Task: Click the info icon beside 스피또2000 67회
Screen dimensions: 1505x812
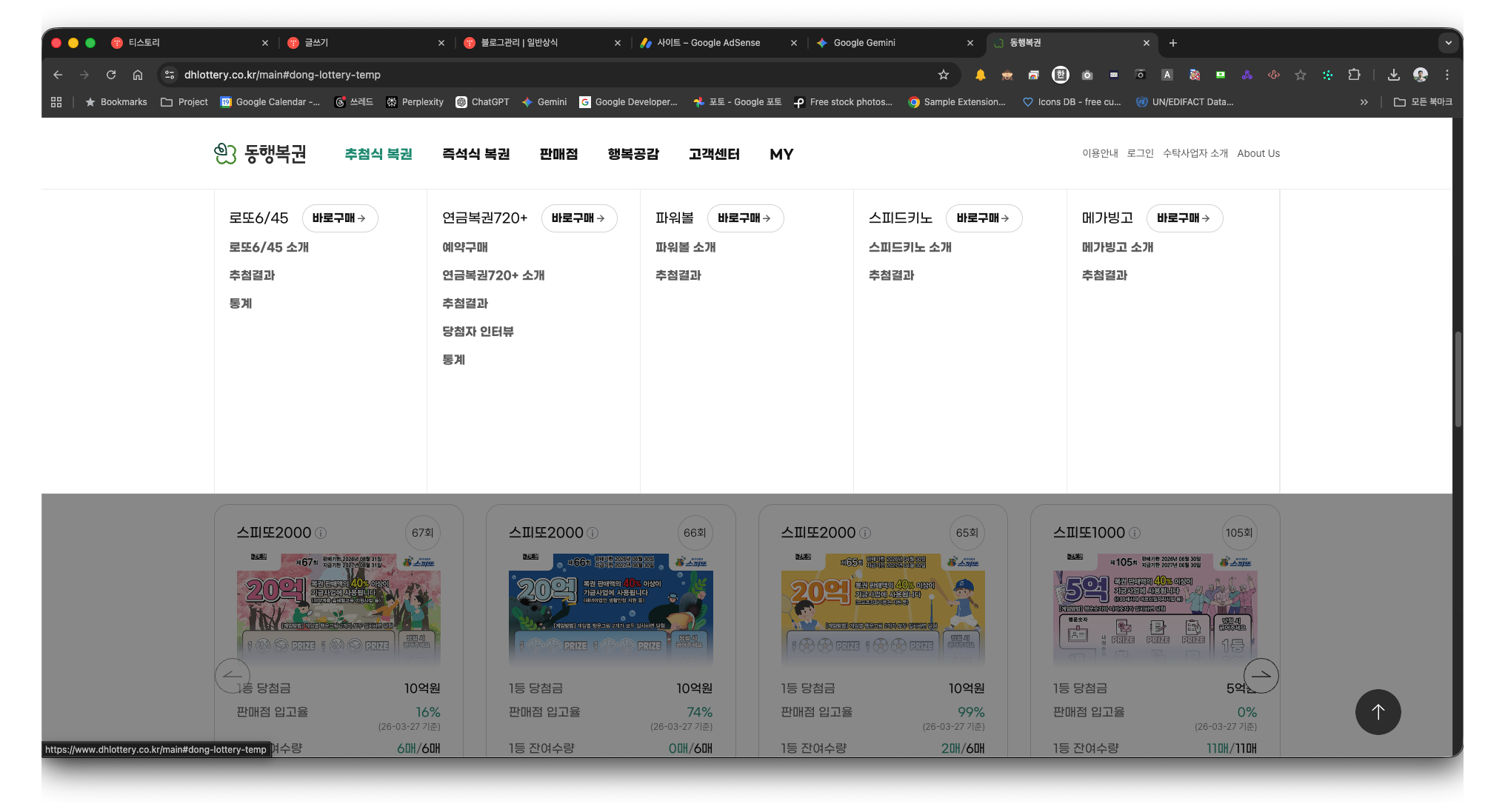Action: [321, 533]
